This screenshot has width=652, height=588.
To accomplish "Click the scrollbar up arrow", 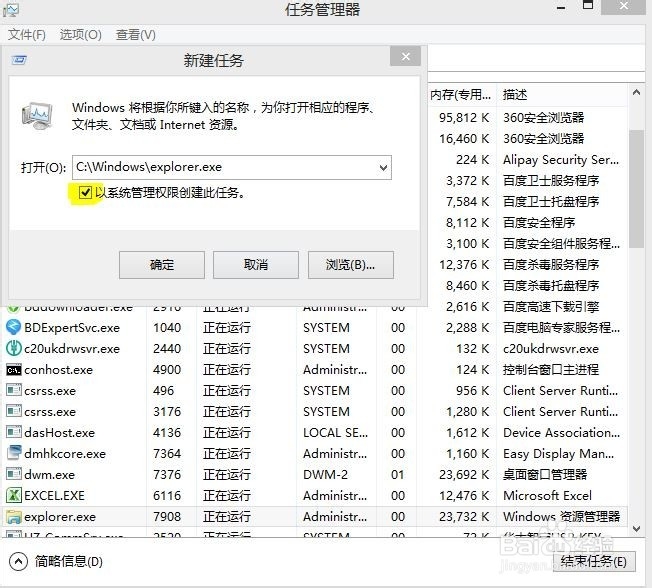I will 636,93.
